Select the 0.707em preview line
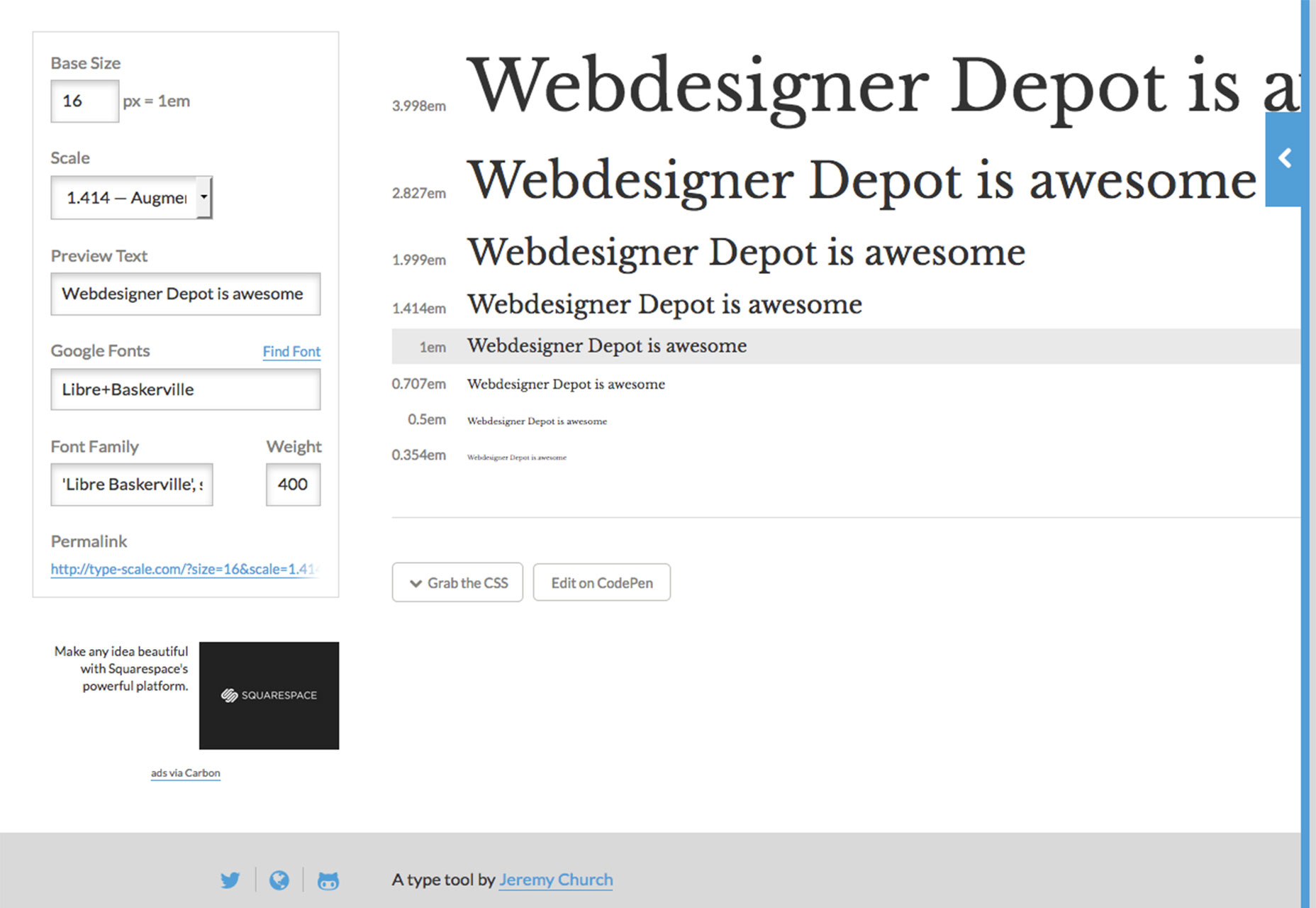 click(x=566, y=384)
